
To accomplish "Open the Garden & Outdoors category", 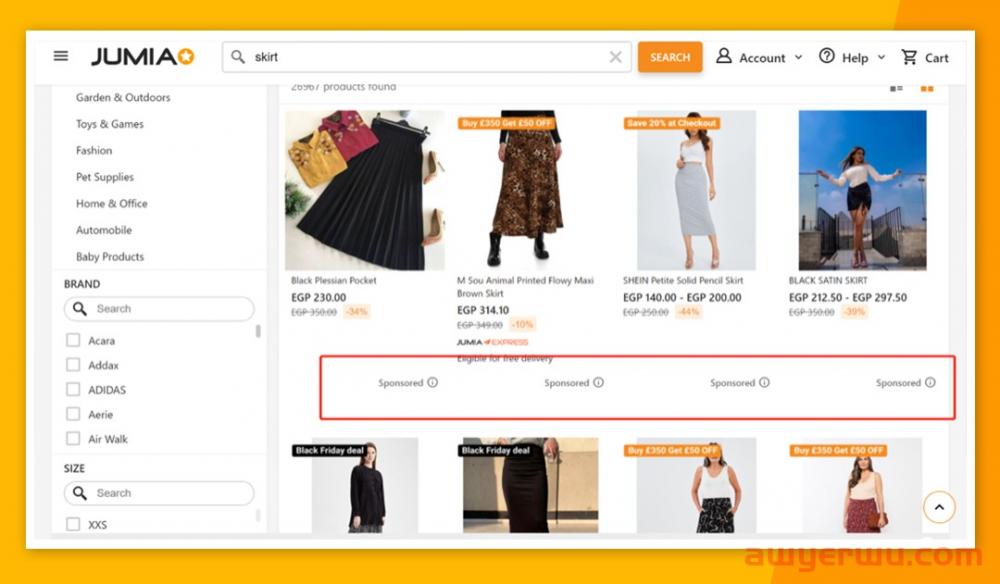I will [x=123, y=98].
